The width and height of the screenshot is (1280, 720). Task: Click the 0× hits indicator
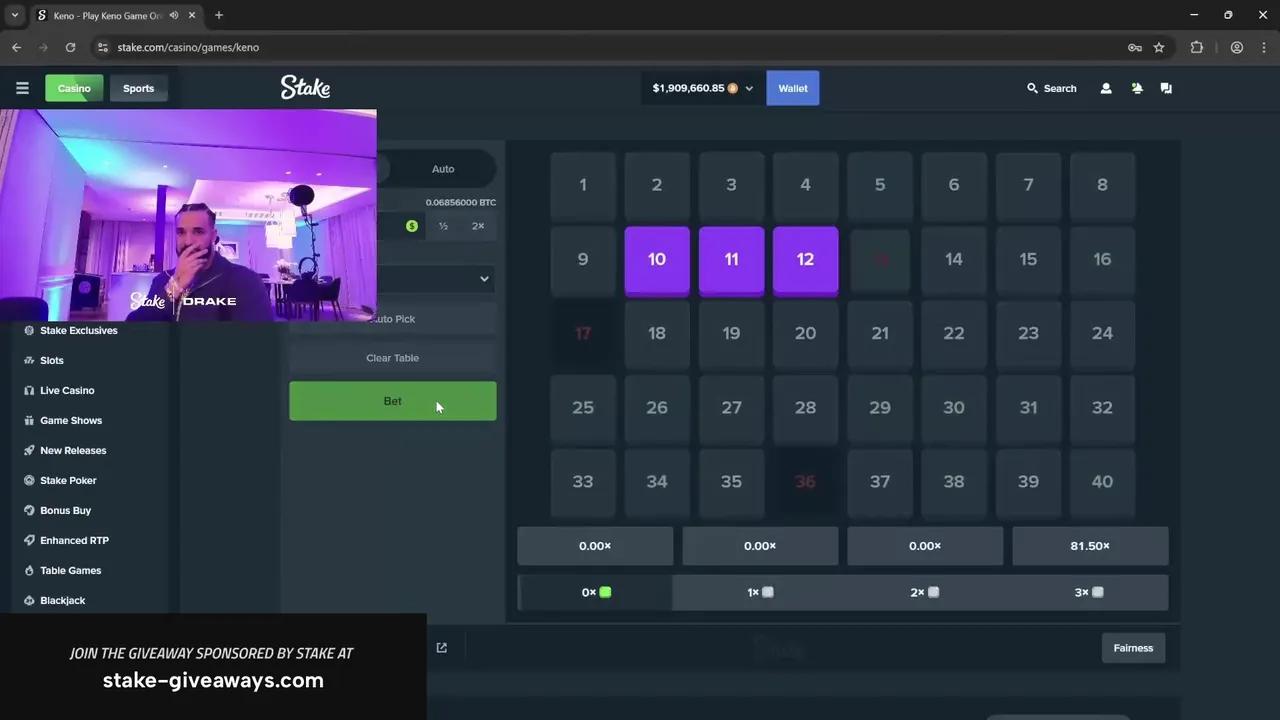point(596,592)
